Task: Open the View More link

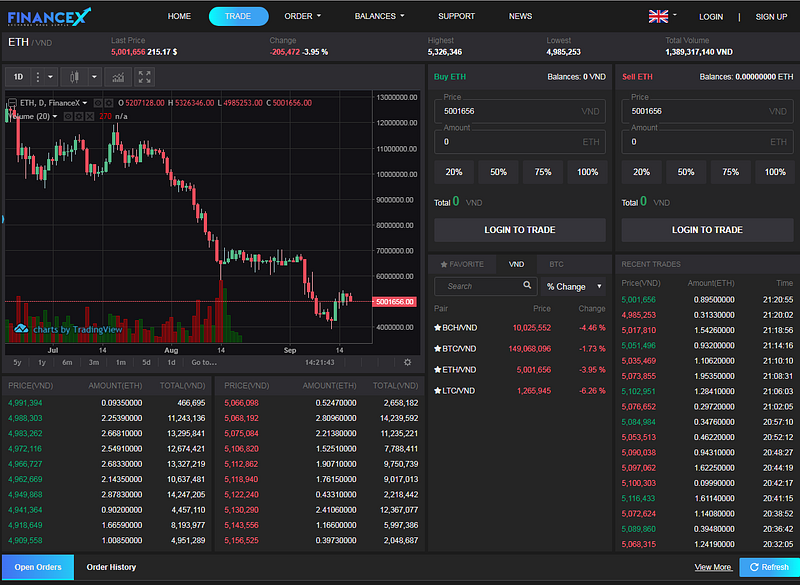Action: coord(713,567)
